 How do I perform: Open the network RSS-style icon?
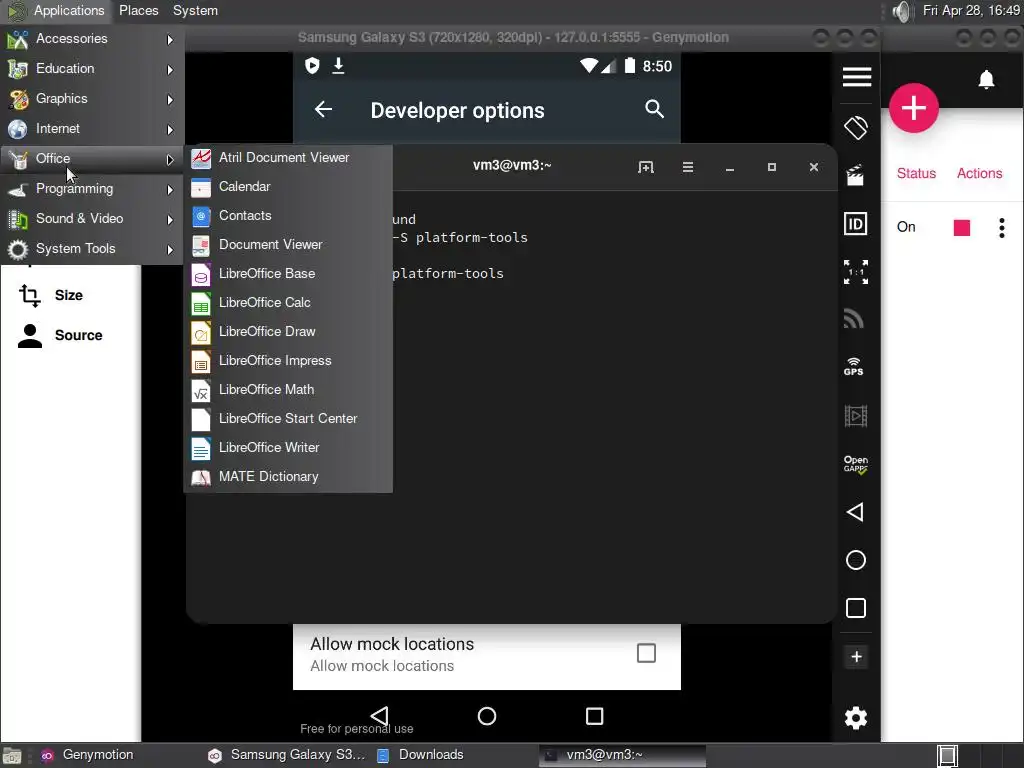[854, 318]
